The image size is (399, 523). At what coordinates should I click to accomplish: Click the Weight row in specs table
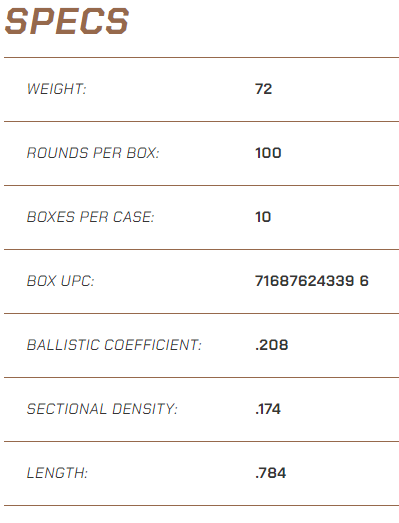tap(202, 89)
